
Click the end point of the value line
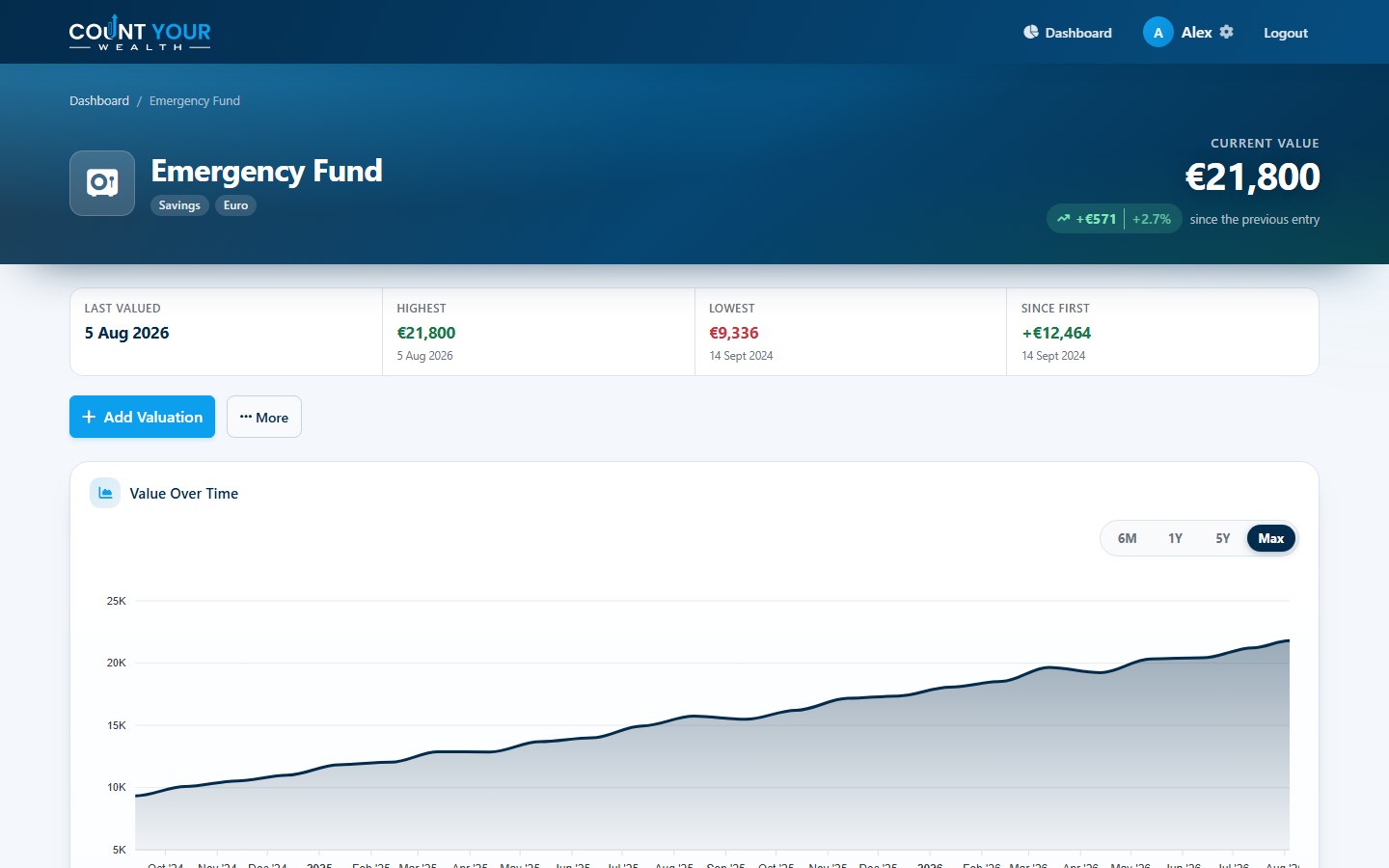pyautogui.click(x=1289, y=640)
